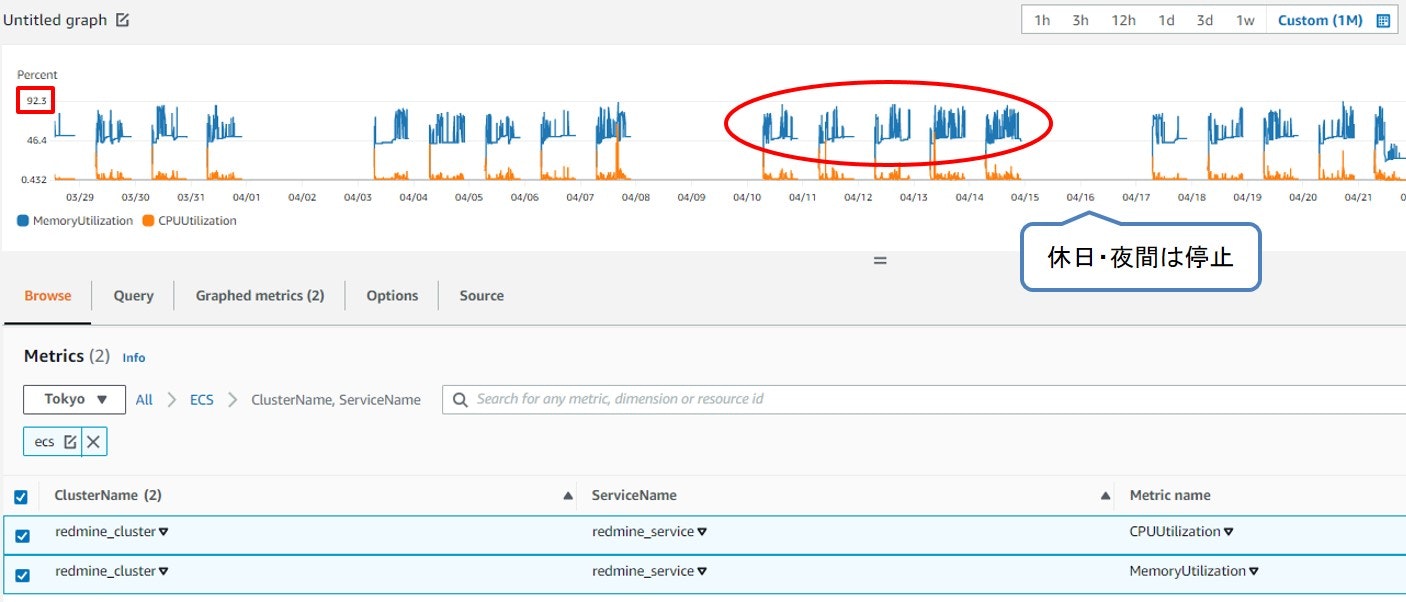
Task: Open the custom date range calendar
Action: click(1383, 20)
